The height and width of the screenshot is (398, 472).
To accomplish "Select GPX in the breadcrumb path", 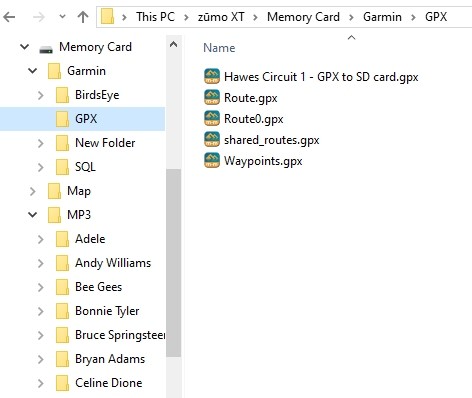I will pyautogui.click(x=436, y=17).
